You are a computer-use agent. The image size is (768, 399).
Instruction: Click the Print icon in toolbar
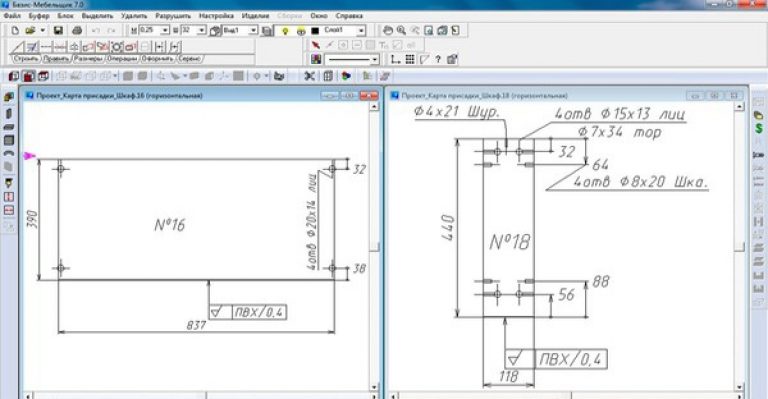(x=77, y=30)
